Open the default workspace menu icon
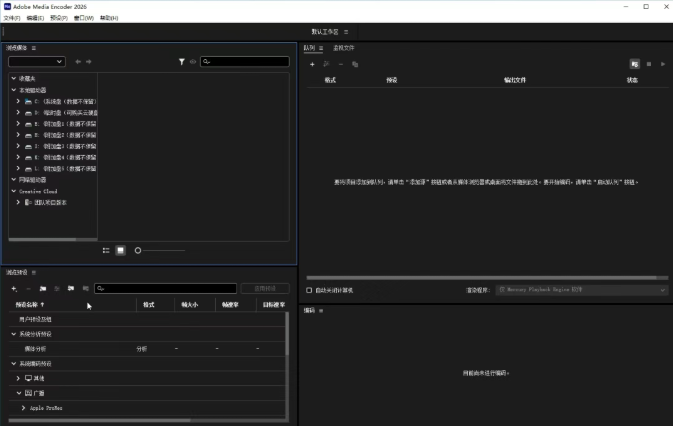Viewport: 673px width, 426px height. tap(346, 32)
